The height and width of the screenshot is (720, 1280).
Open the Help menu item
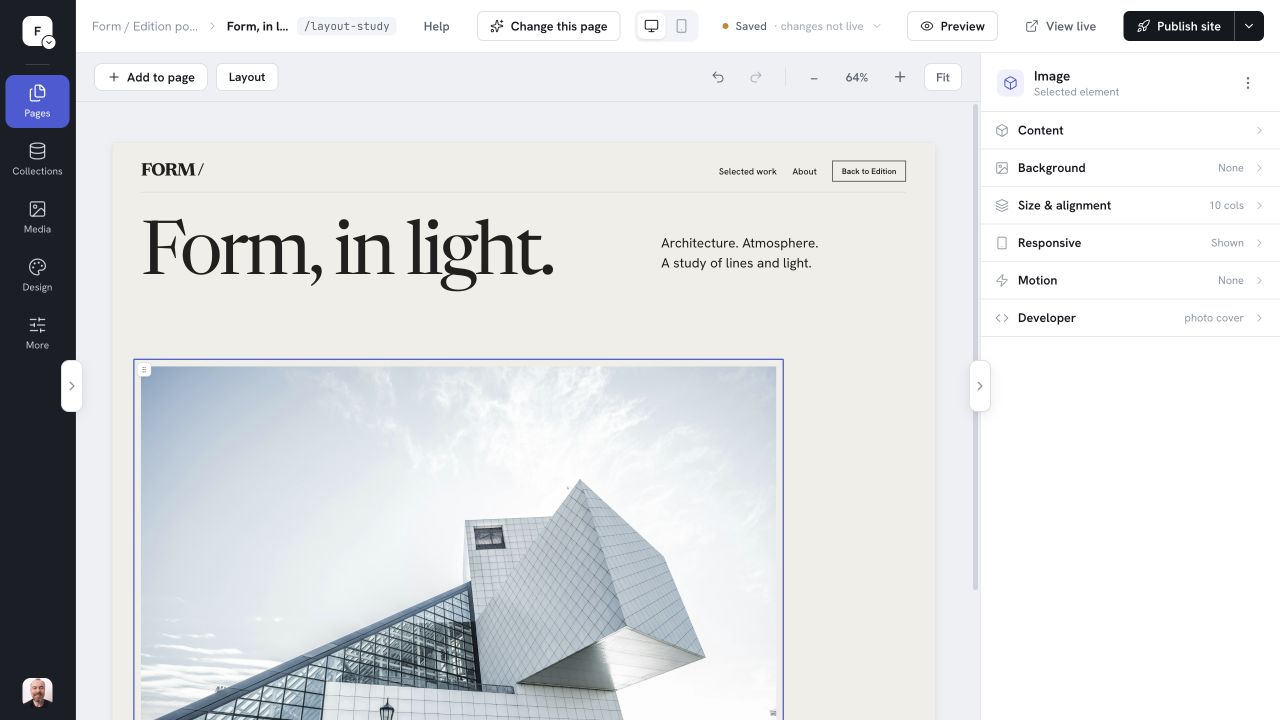coord(436,26)
